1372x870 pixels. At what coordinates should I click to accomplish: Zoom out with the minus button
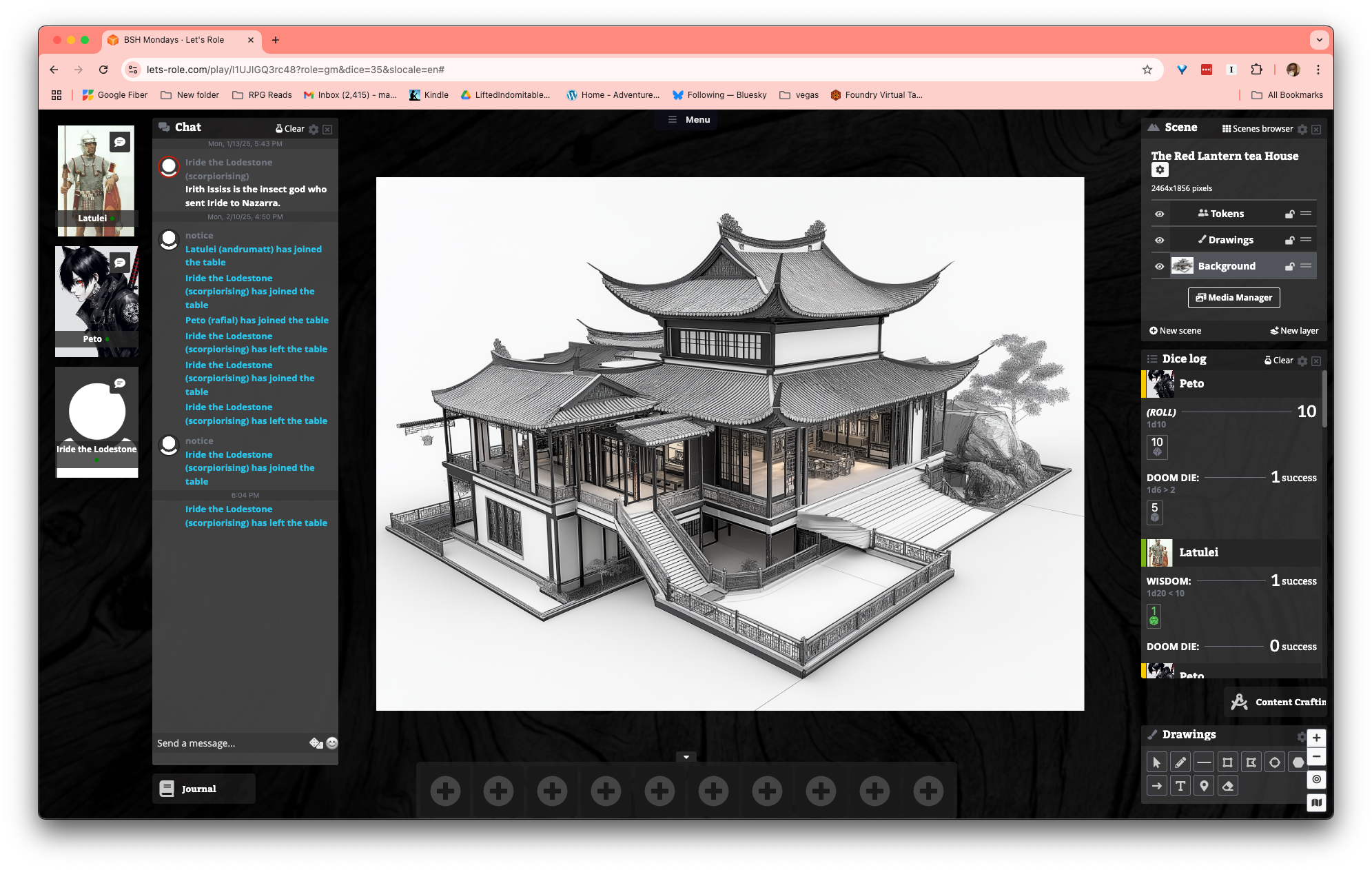coord(1316,757)
